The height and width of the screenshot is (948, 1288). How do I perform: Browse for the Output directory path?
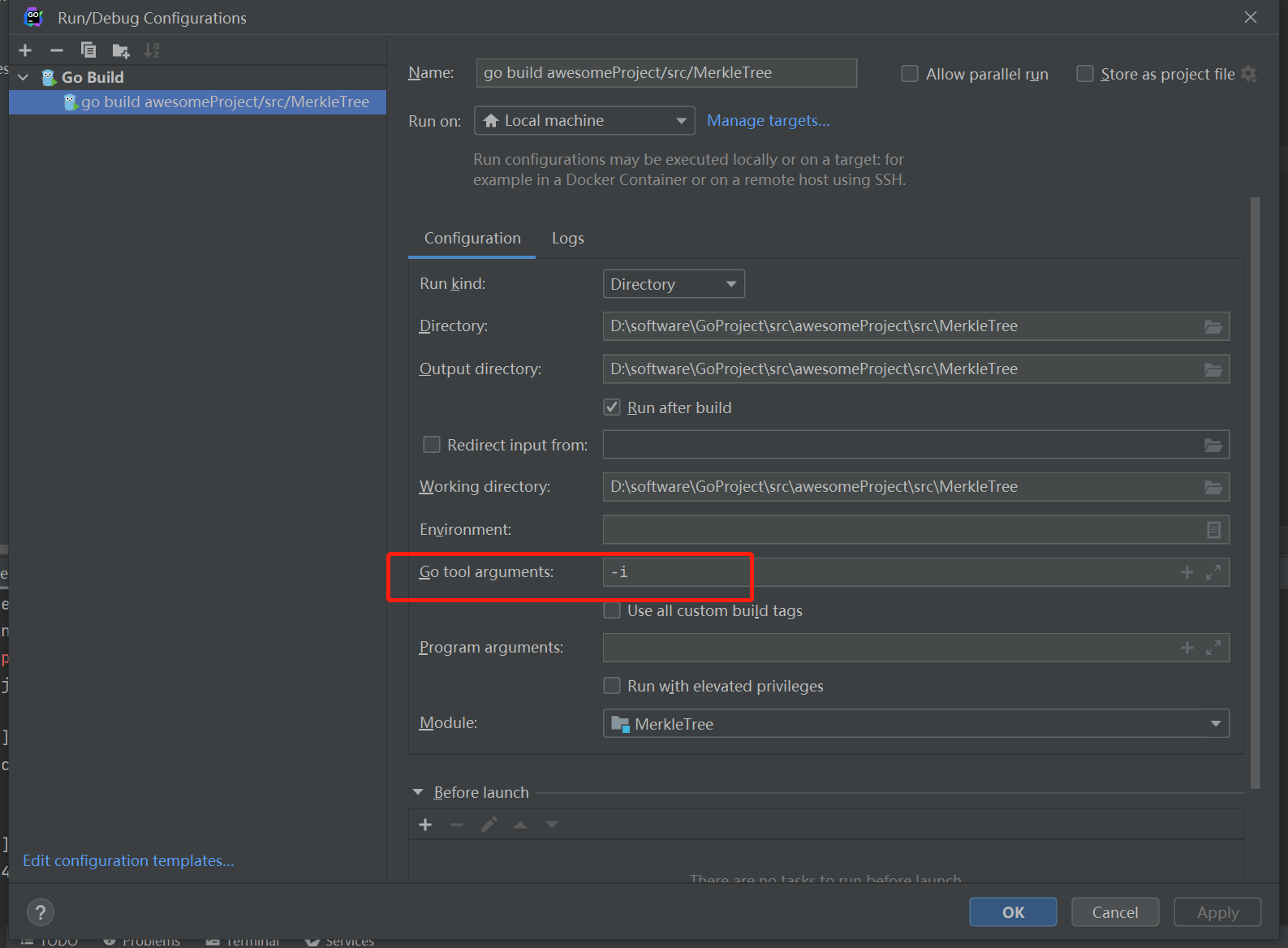tap(1213, 369)
